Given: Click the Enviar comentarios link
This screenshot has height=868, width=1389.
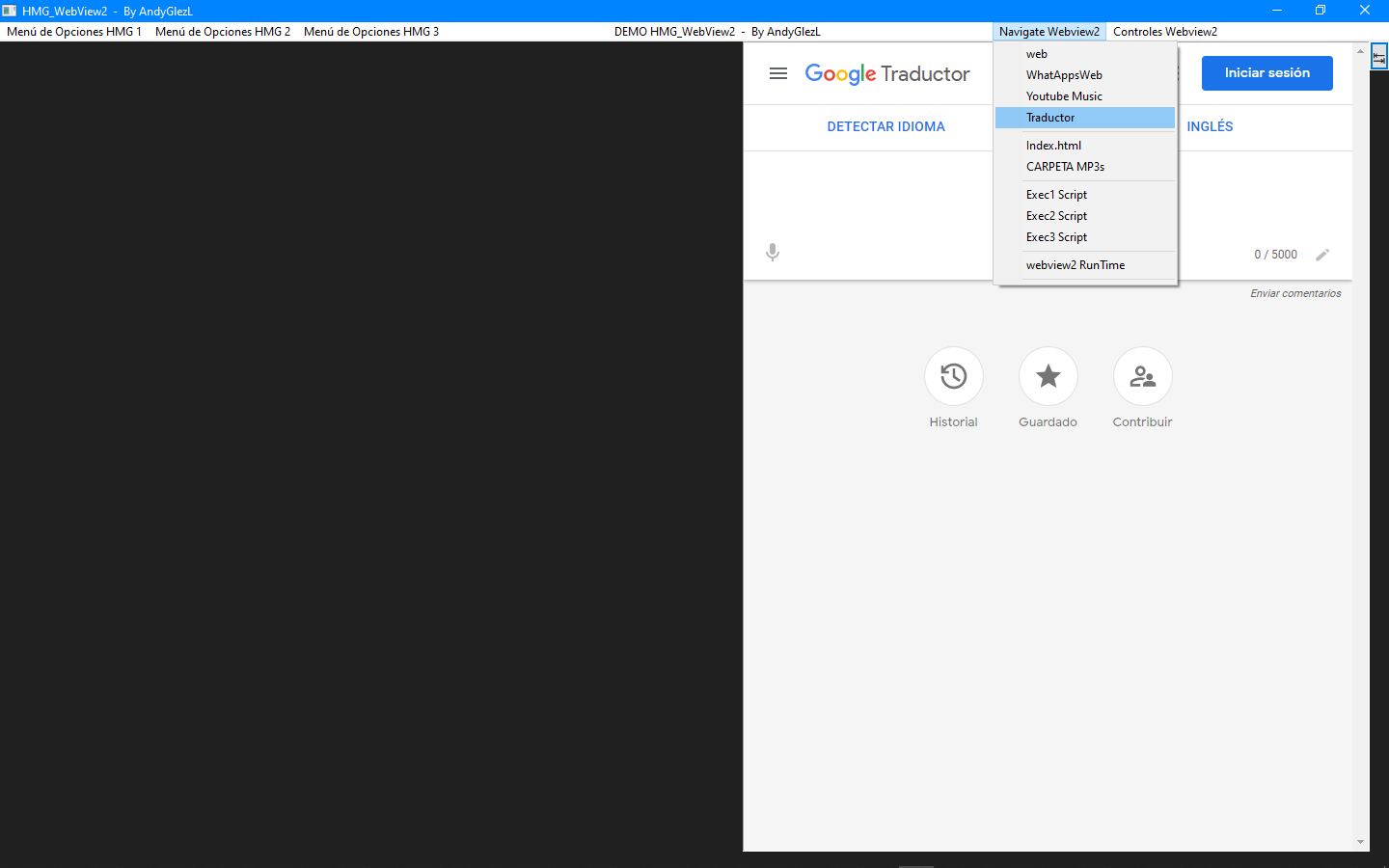Looking at the screenshot, I should (x=1295, y=293).
